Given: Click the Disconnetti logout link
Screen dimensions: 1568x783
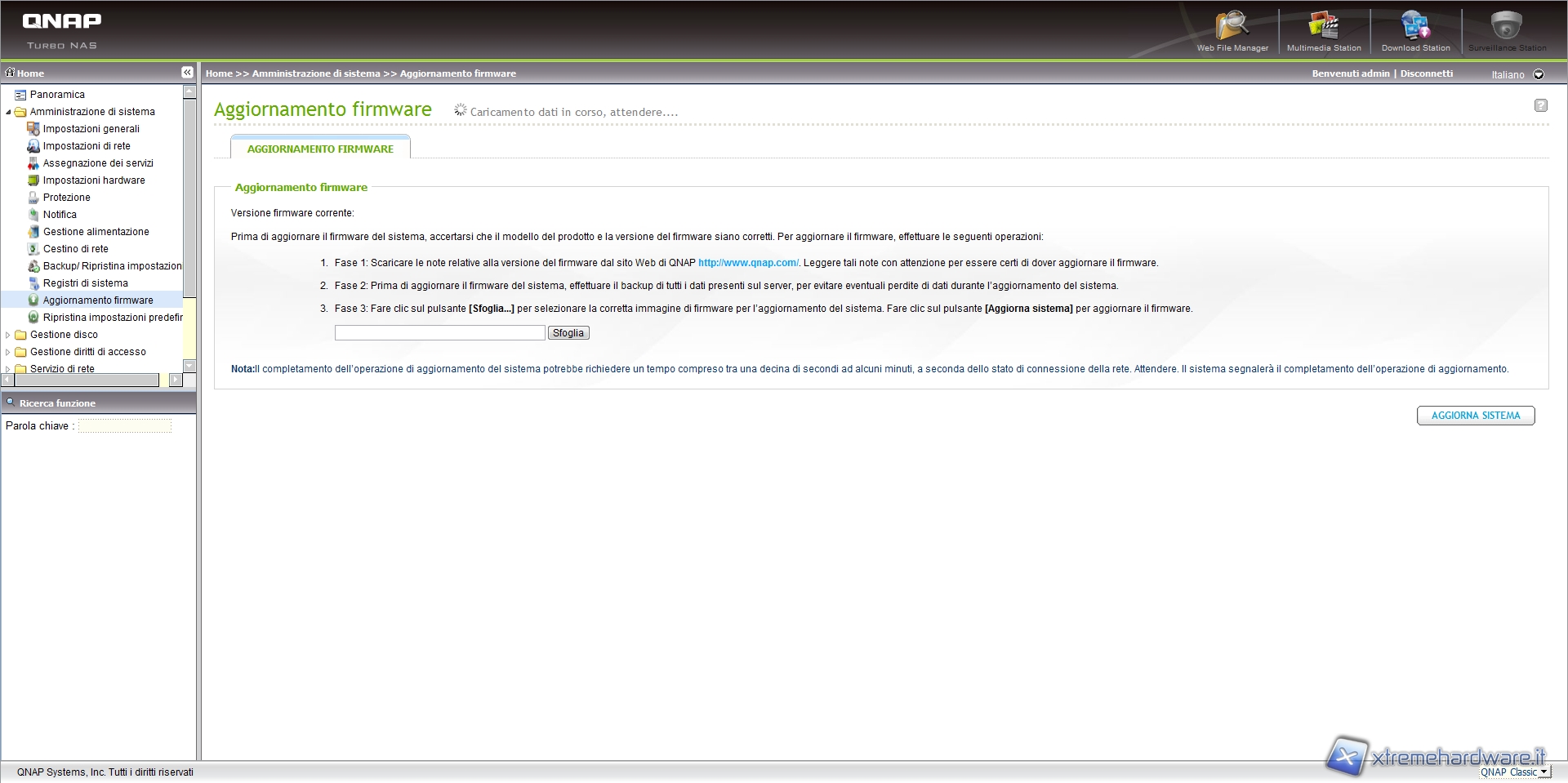Looking at the screenshot, I should coord(1426,73).
